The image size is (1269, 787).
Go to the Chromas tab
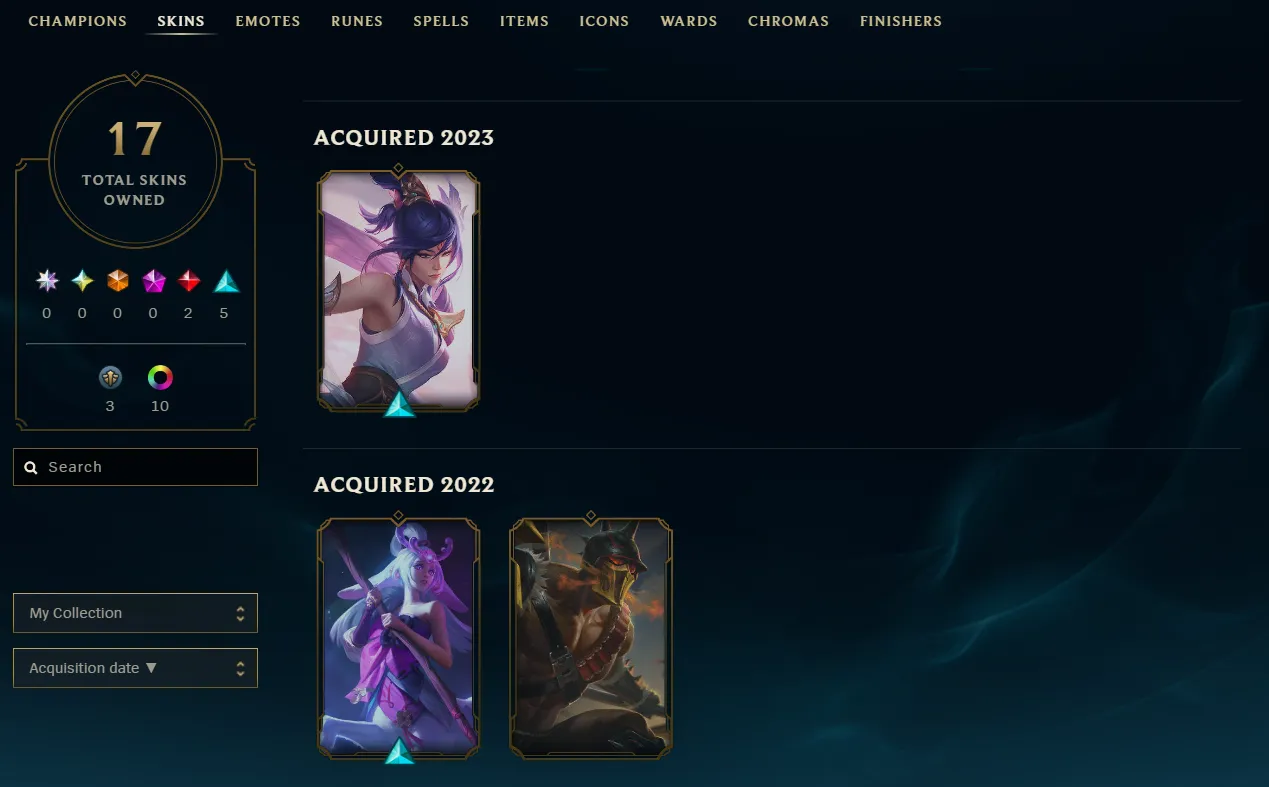pos(788,21)
